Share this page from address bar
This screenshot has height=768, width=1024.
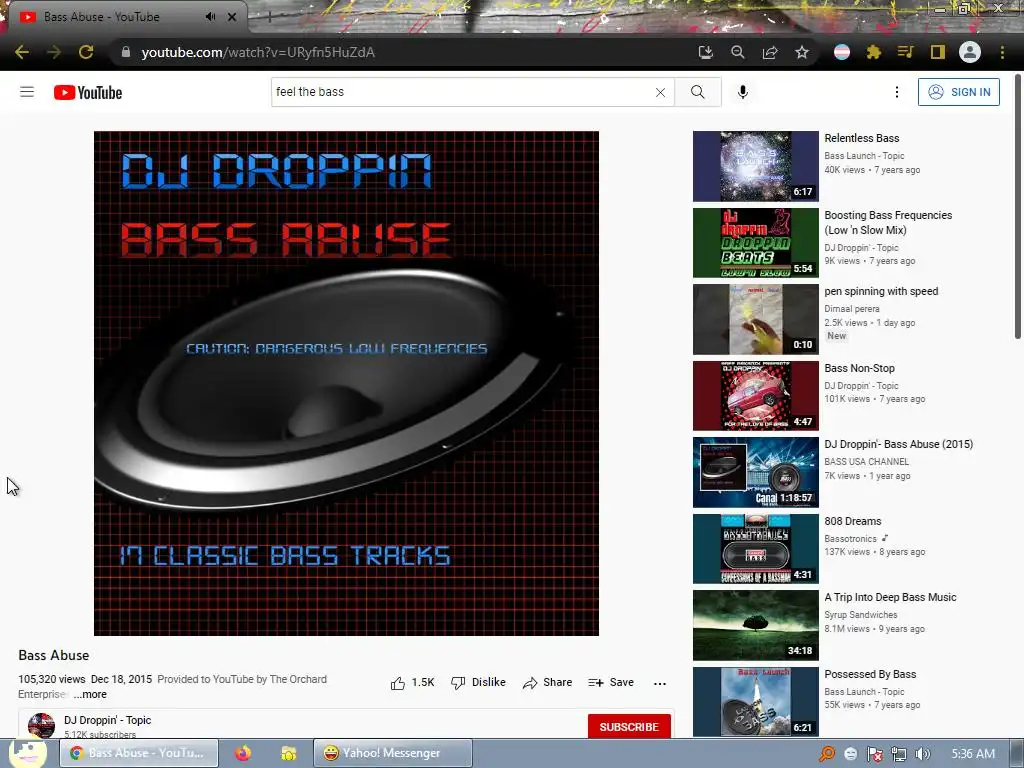click(770, 52)
